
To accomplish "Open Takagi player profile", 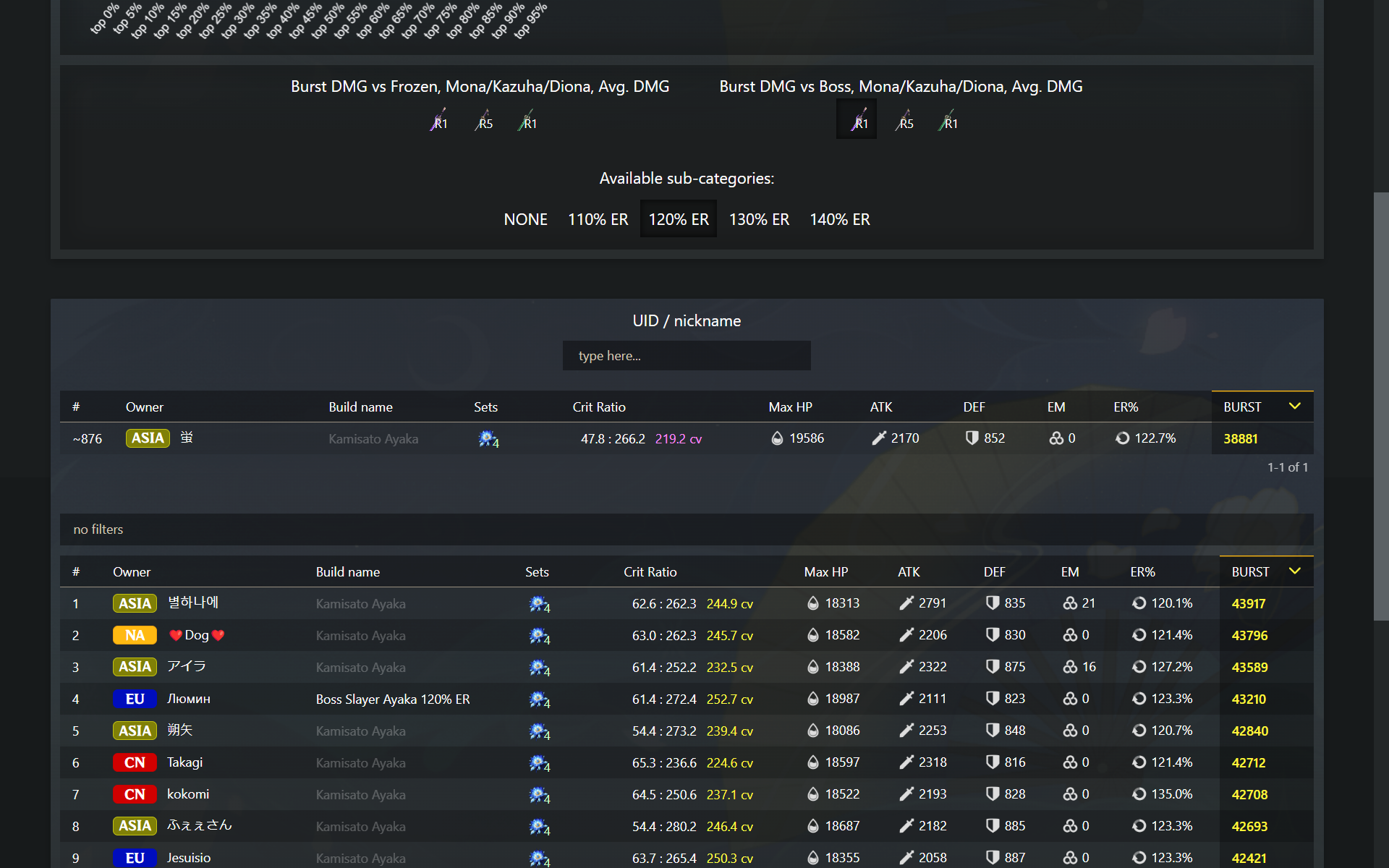I will click(185, 762).
